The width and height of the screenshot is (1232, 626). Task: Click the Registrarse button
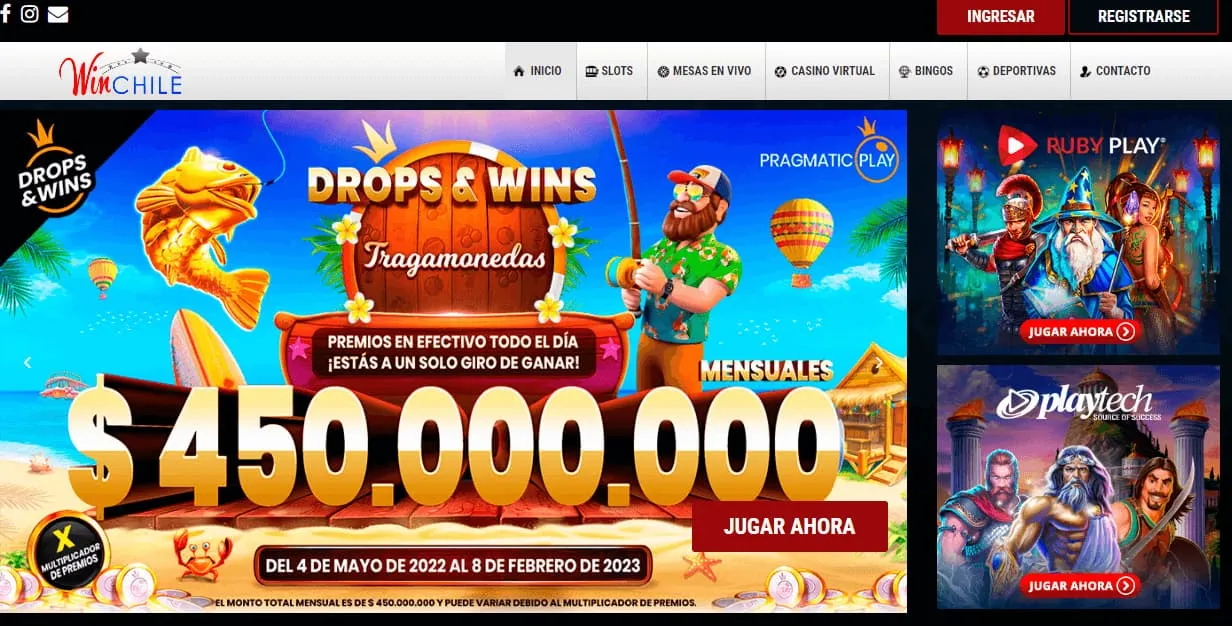(1143, 17)
